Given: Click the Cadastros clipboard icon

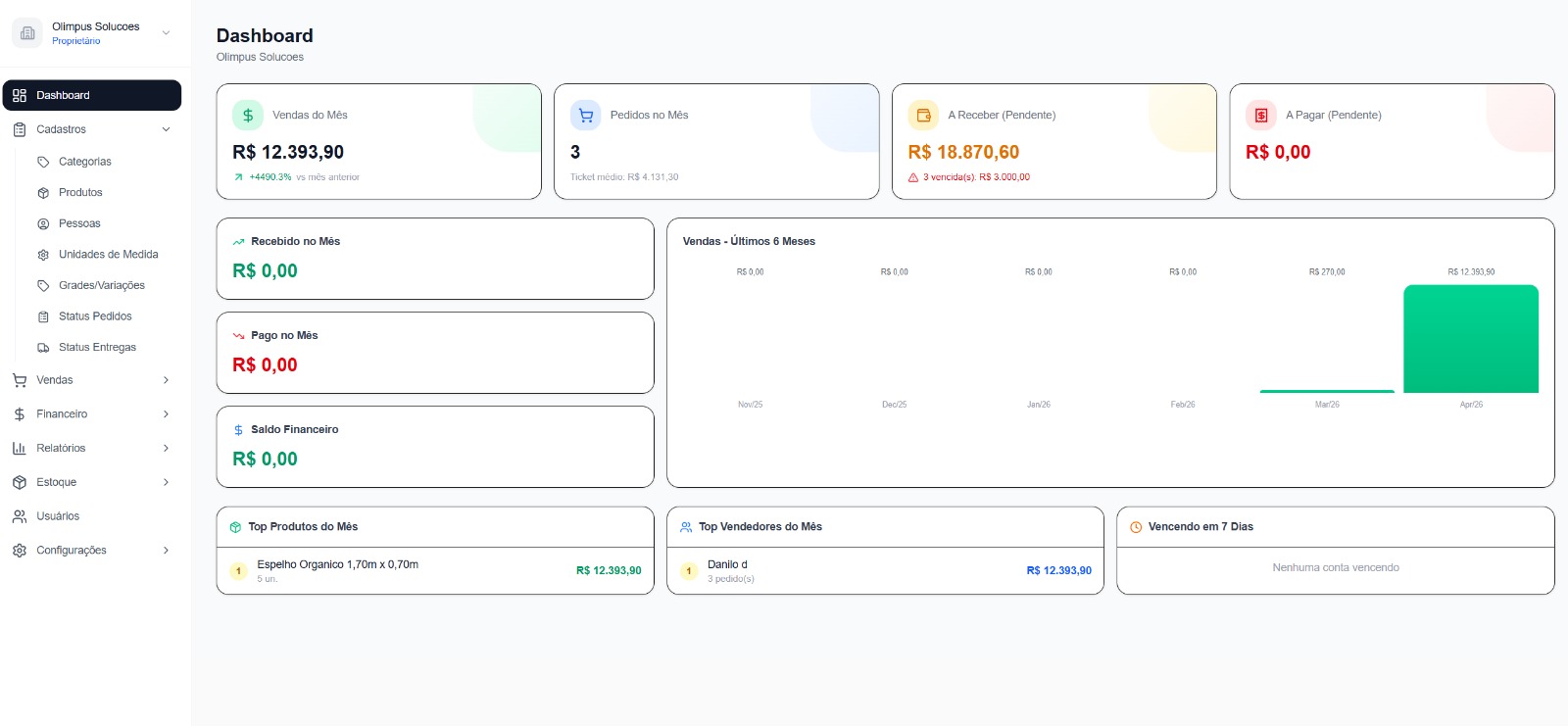Looking at the screenshot, I should (x=20, y=129).
